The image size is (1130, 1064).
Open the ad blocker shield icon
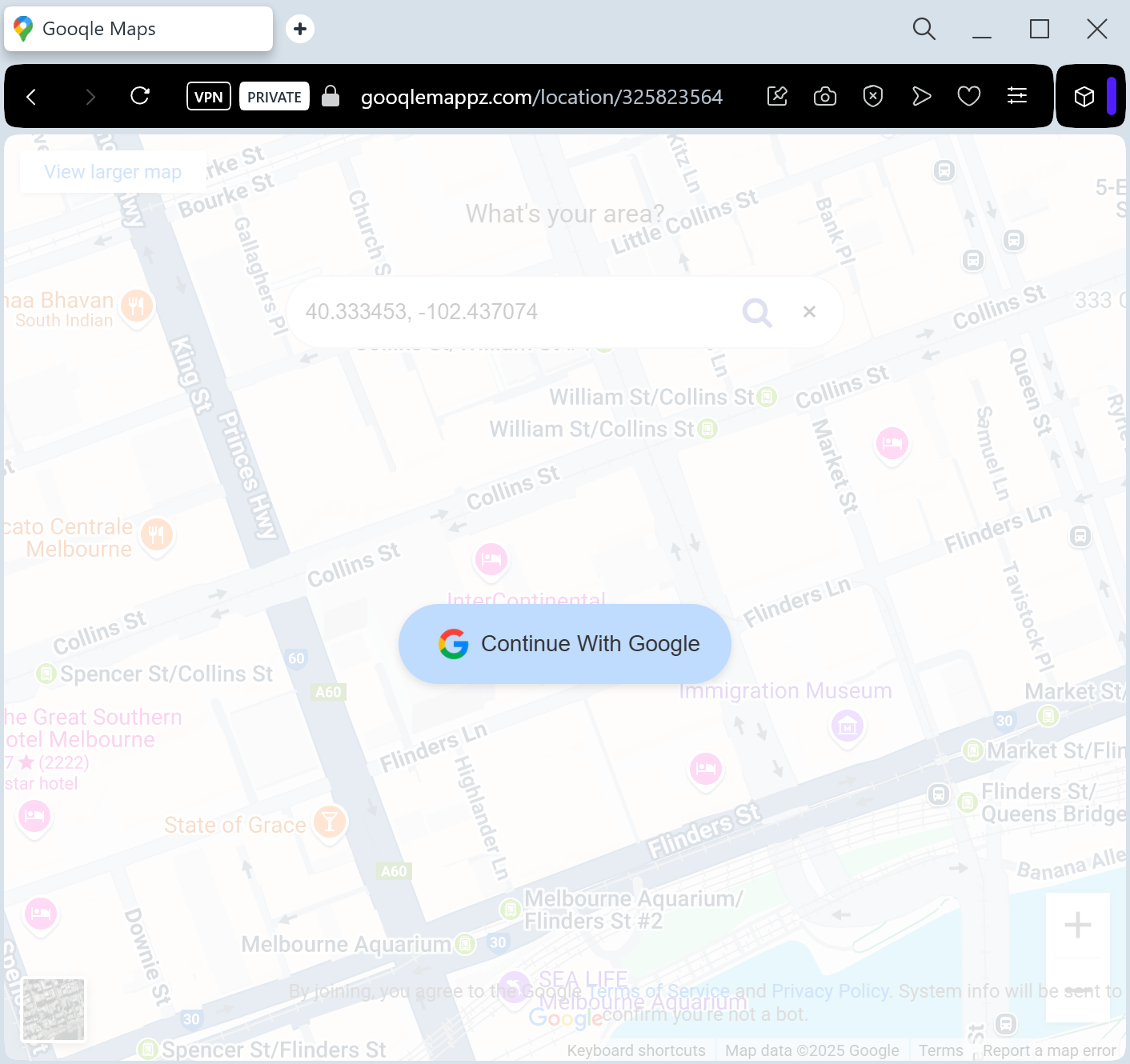pos(873,96)
